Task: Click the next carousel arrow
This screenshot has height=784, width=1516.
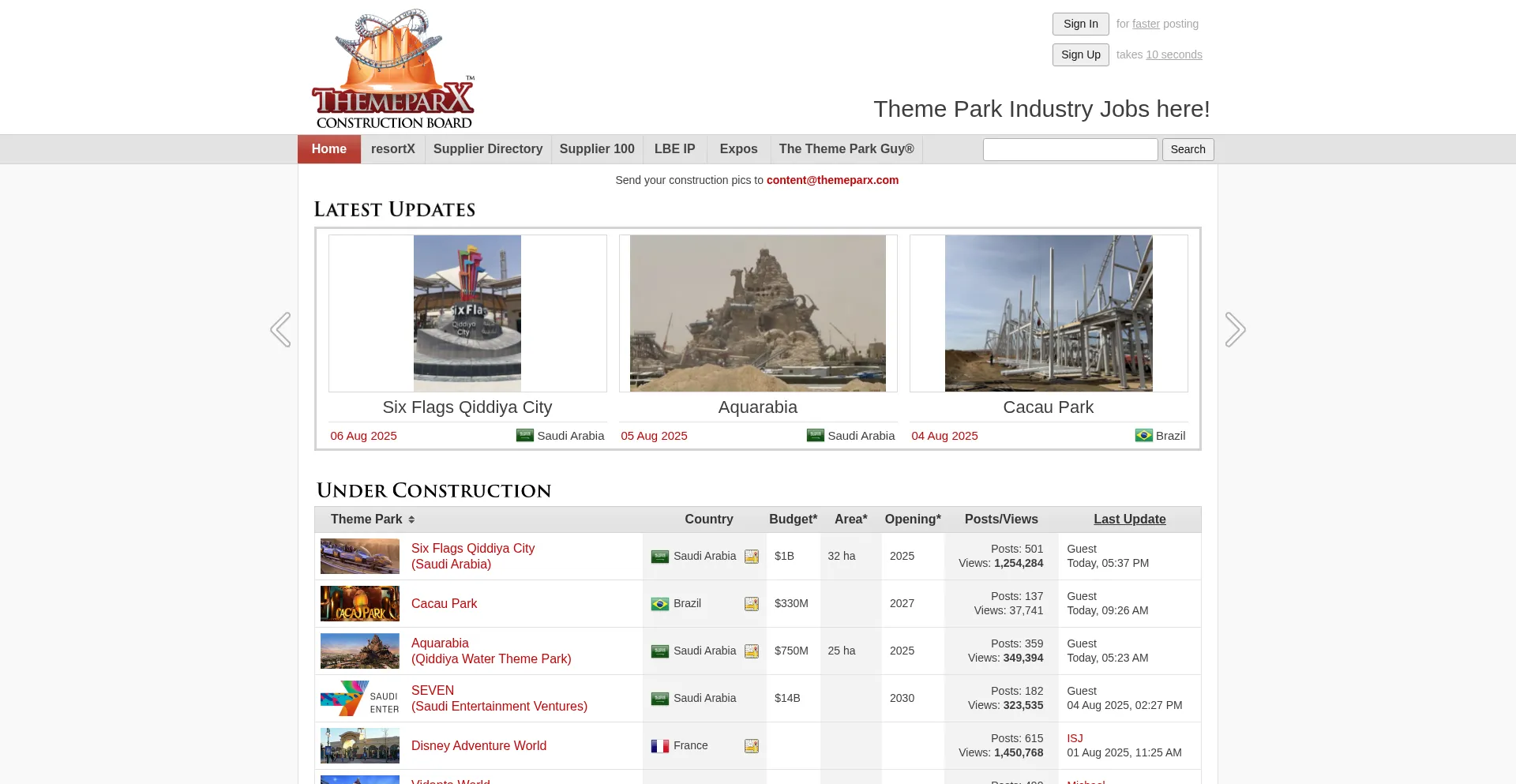Action: click(x=1235, y=329)
